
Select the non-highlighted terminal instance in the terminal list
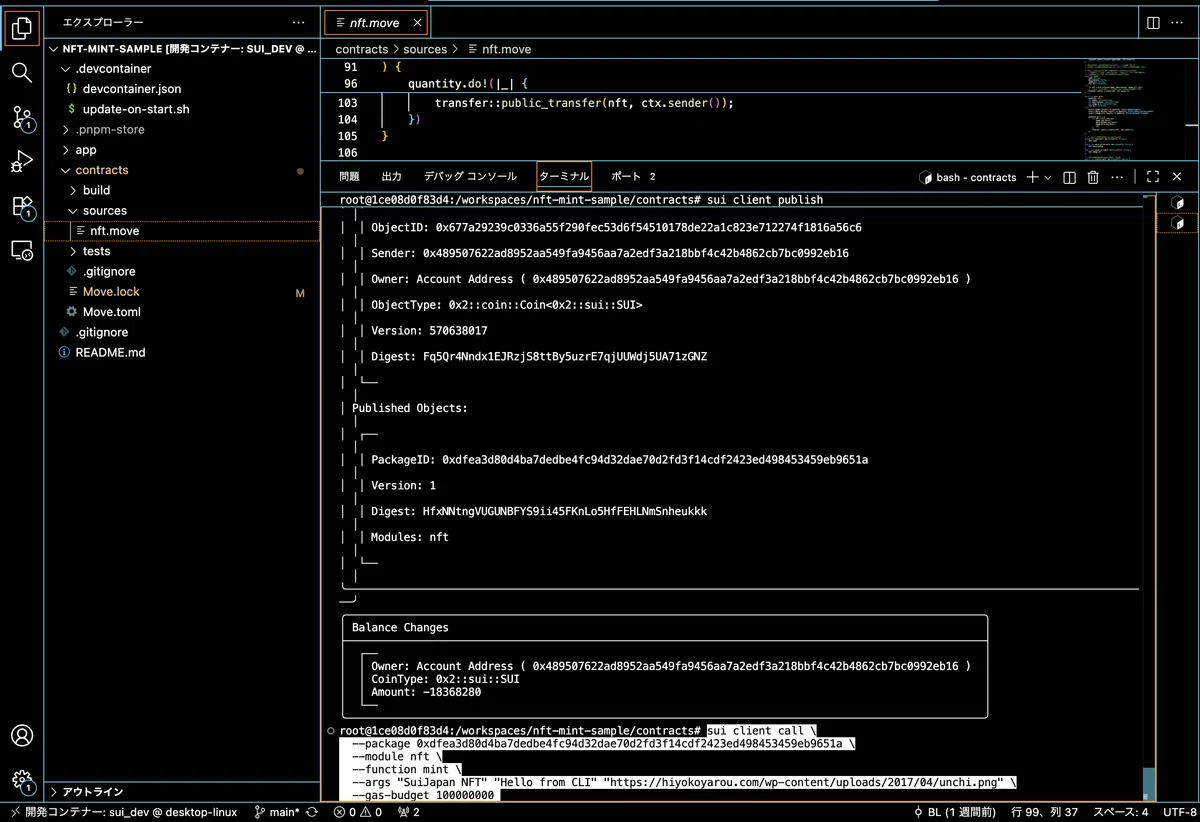[x=1178, y=203]
